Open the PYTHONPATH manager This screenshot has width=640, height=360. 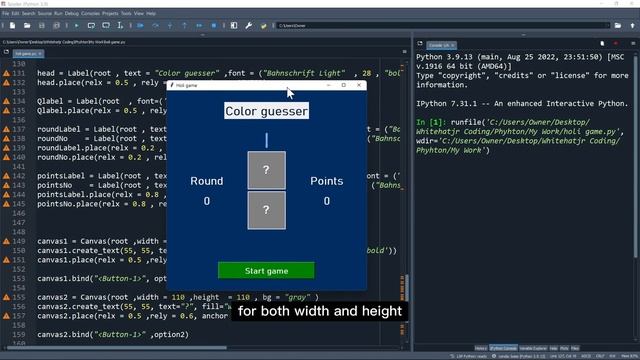[263, 26]
